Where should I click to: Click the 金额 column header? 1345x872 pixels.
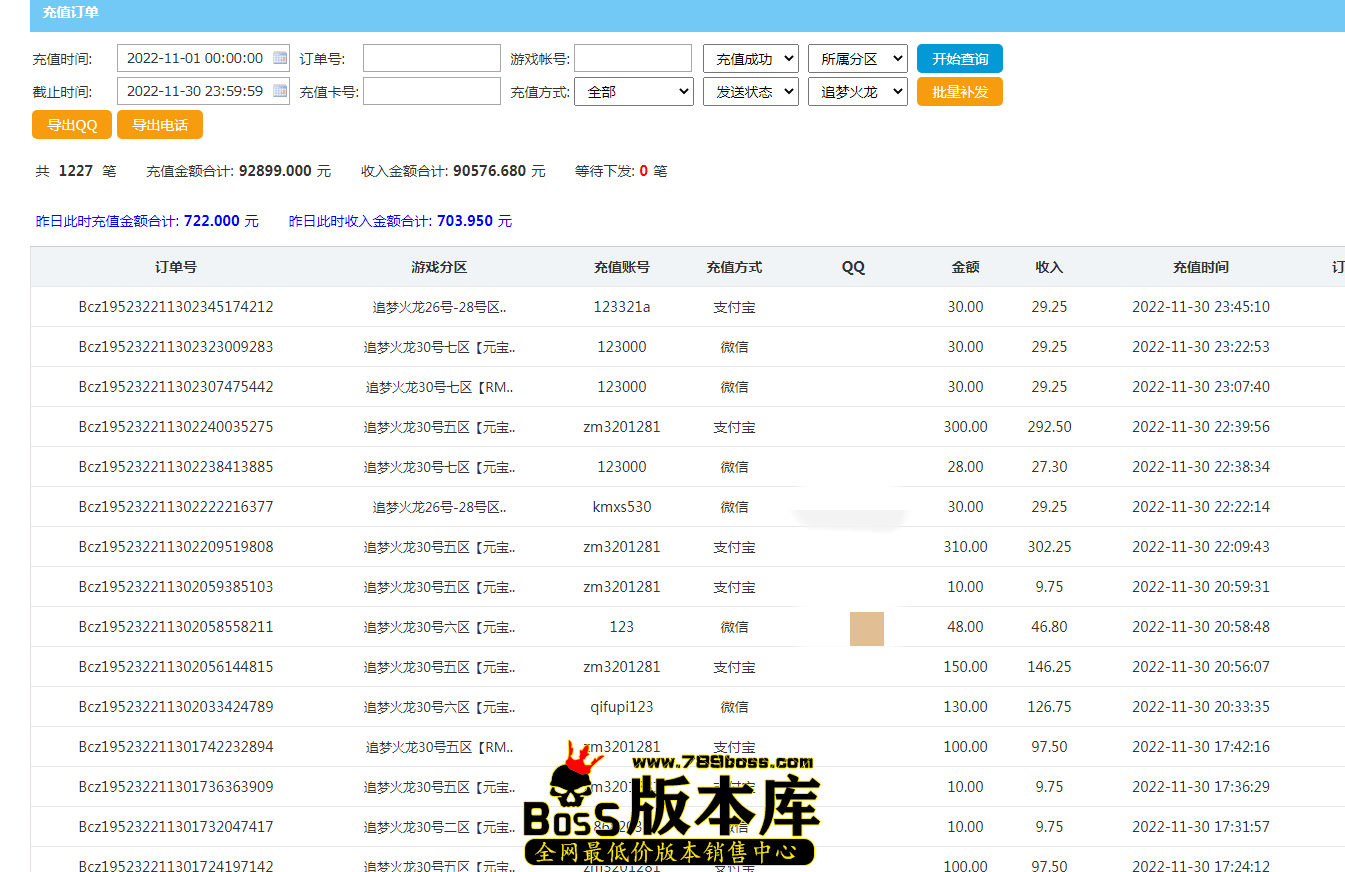[965, 267]
